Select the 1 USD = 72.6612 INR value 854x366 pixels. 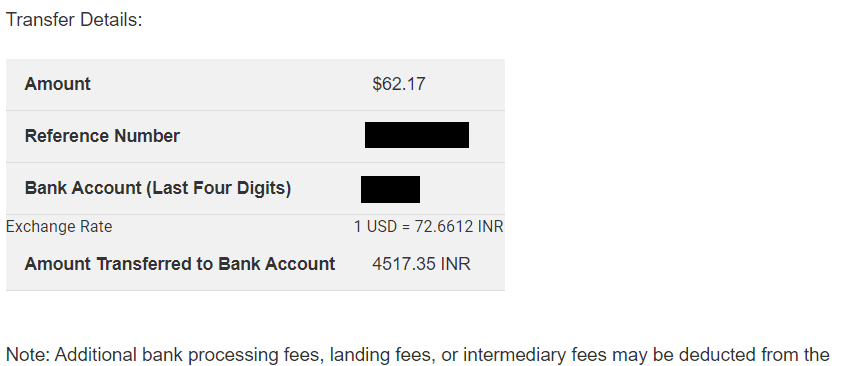(x=429, y=227)
